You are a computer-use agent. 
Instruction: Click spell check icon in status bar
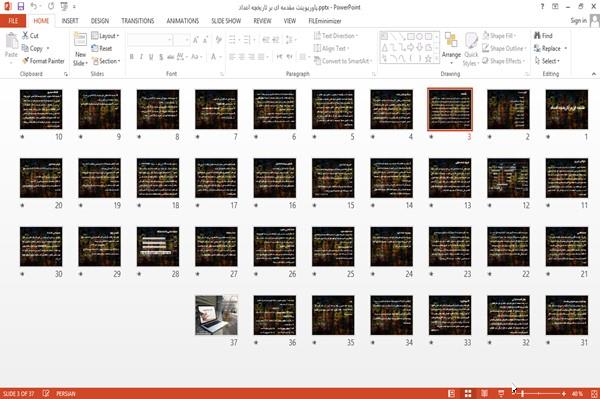click(x=46, y=393)
